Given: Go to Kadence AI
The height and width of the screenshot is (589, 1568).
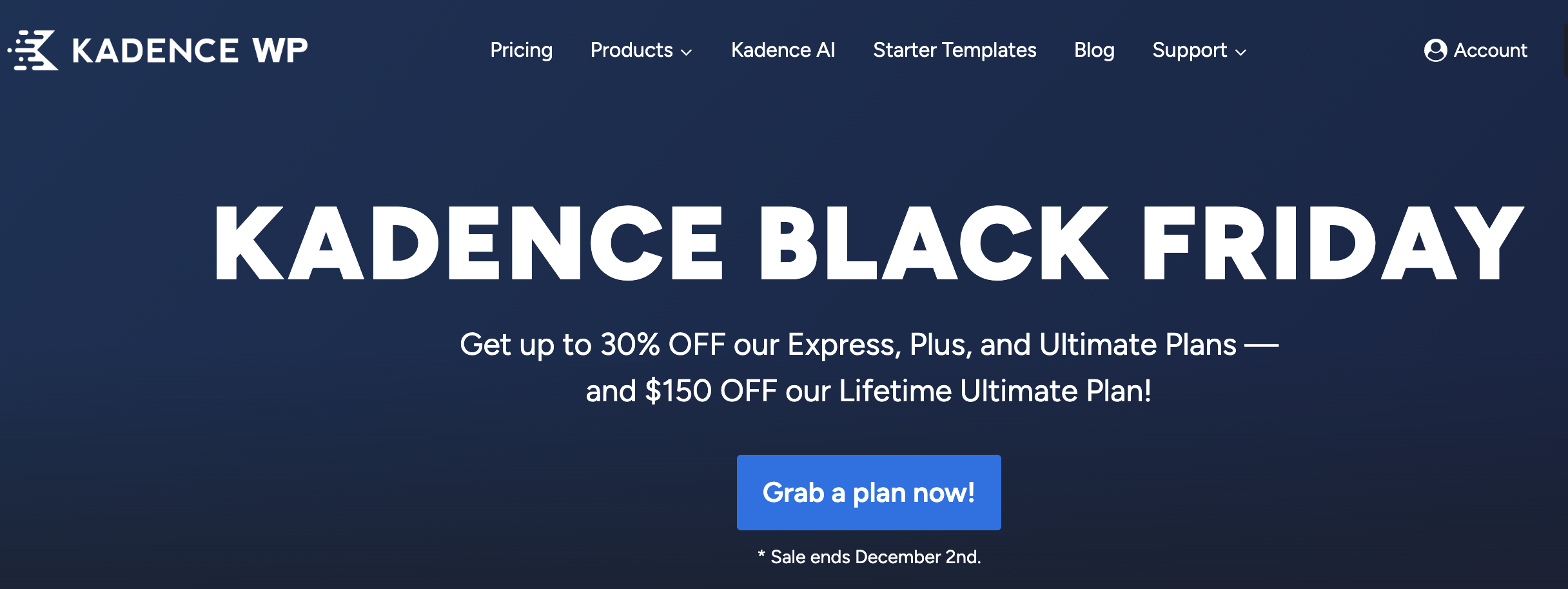Looking at the screenshot, I should [783, 50].
